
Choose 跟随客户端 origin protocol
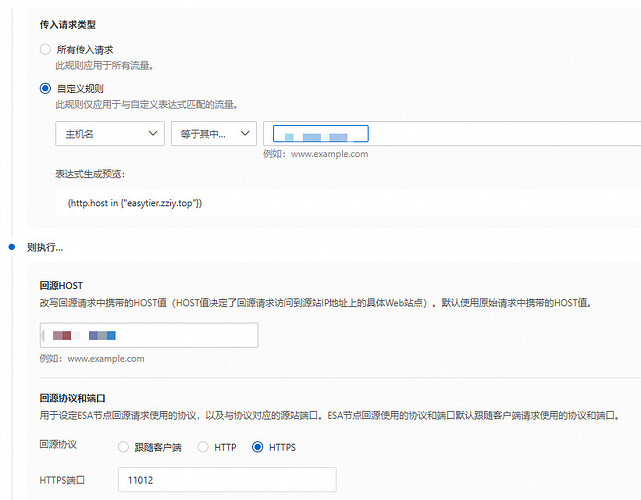(x=123, y=447)
